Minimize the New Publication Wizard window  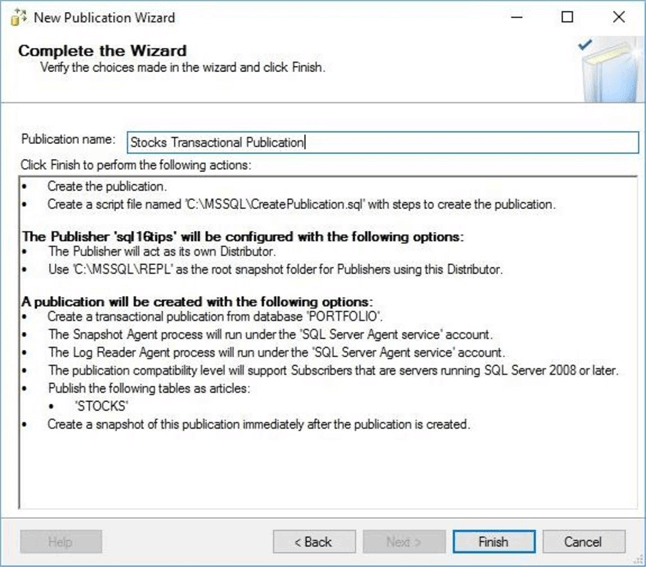coord(518,17)
